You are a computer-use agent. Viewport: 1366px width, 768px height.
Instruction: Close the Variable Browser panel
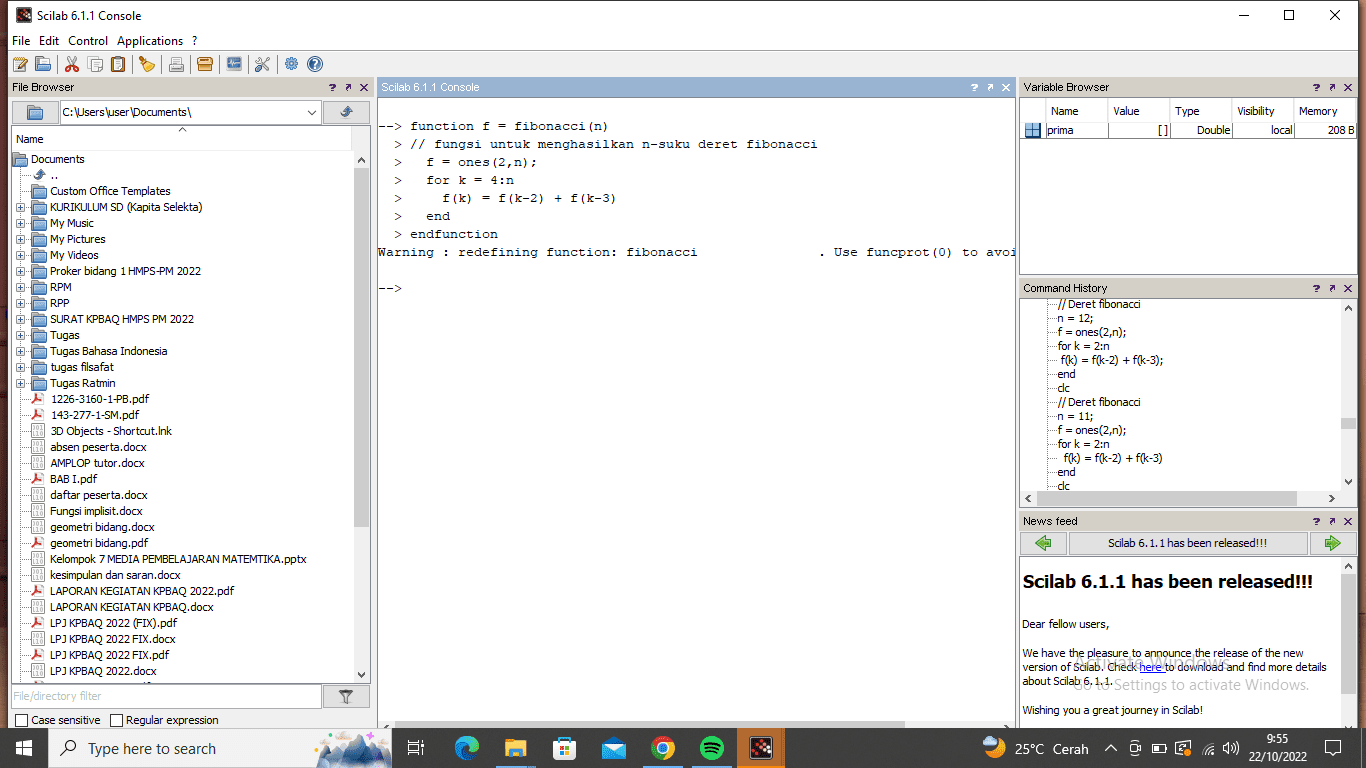[x=1348, y=88]
